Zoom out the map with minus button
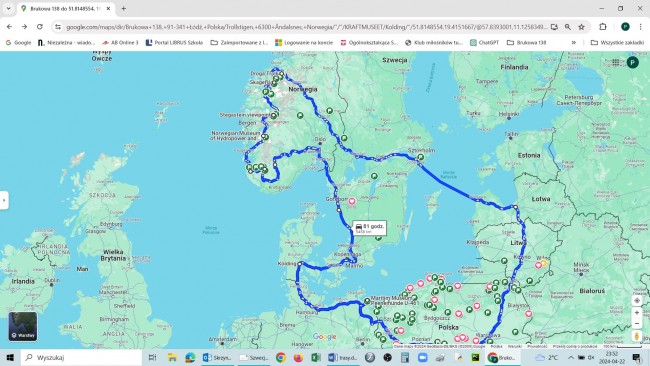Viewport: 650px width, 366px height. point(637,323)
